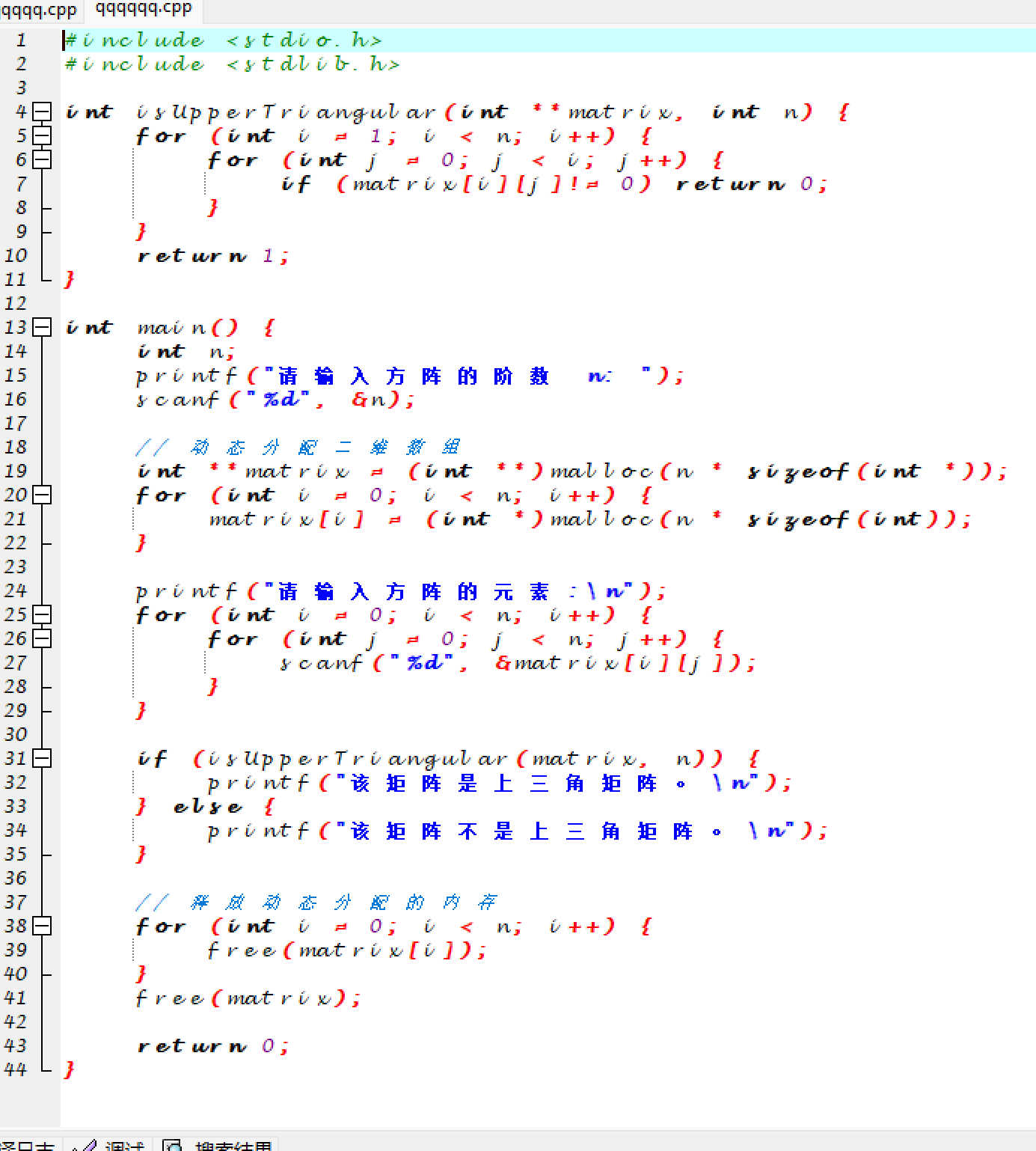Collapse the if block fold on line 31
The image size is (1036, 1151).
pos(43,758)
